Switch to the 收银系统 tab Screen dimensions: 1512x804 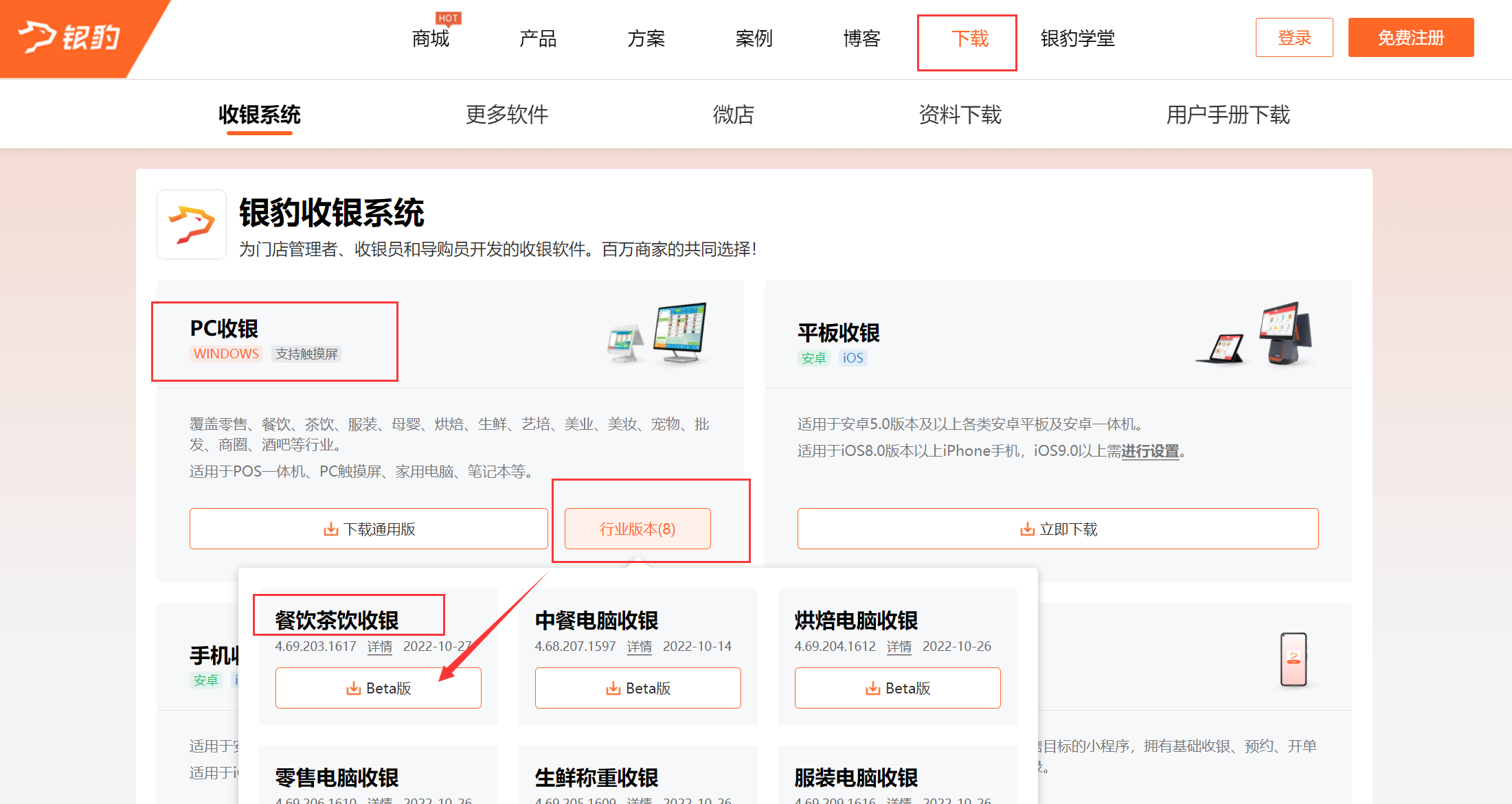pos(260,115)
